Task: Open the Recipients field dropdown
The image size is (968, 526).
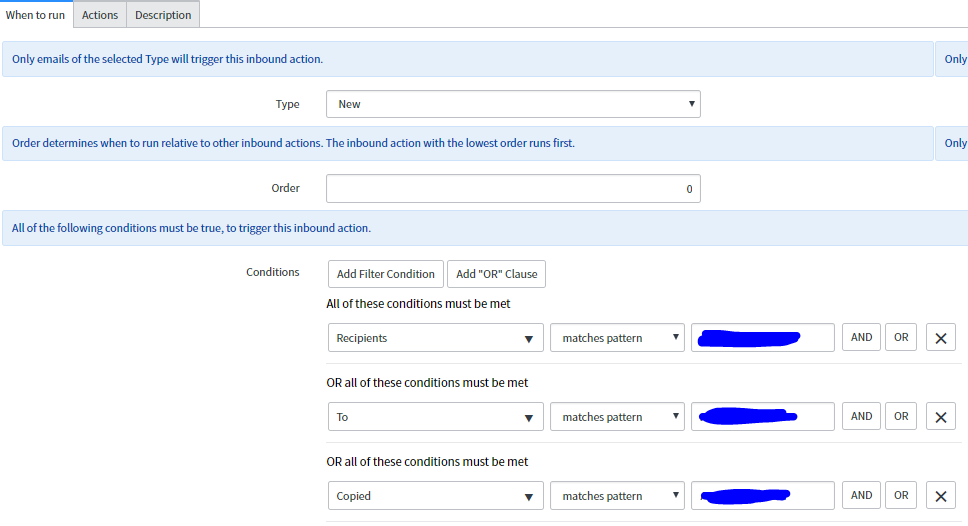Action: (x=435, y=338)
